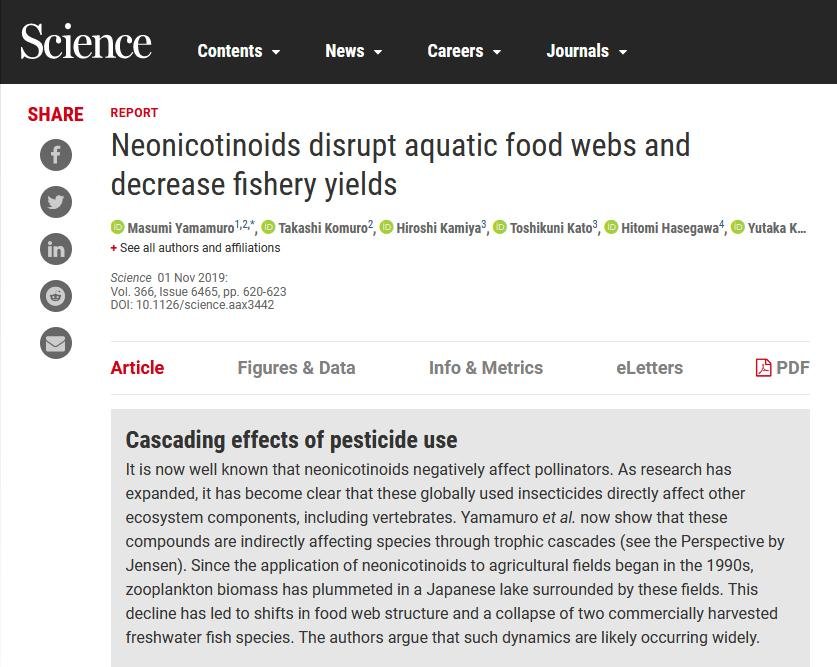Click the ORCID icon beside Takashi Komuro
837x667 pixels.
click(x=268, y=228)
